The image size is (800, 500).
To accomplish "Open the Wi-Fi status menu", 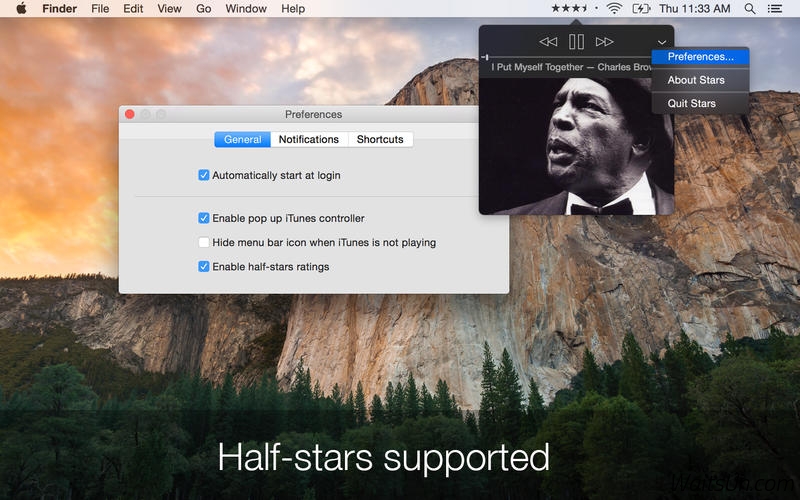I will [x=614, y=9].
